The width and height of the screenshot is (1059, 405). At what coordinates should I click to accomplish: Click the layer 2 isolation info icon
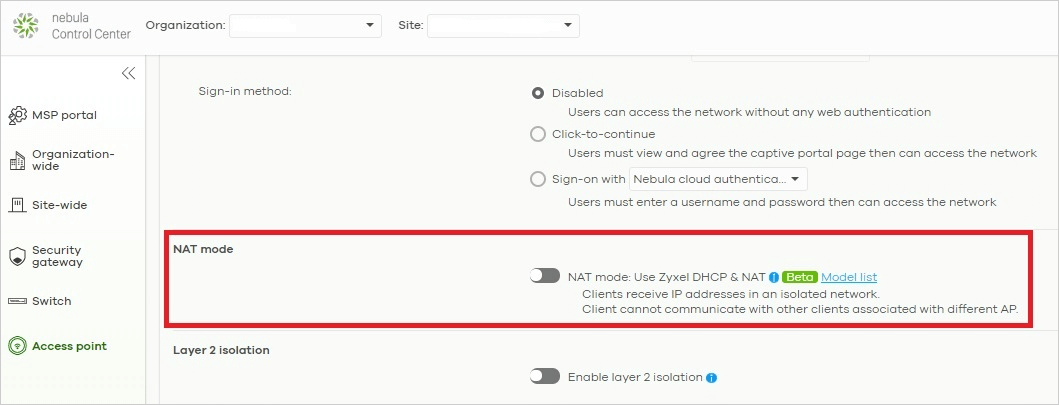[x=711, y=378]
